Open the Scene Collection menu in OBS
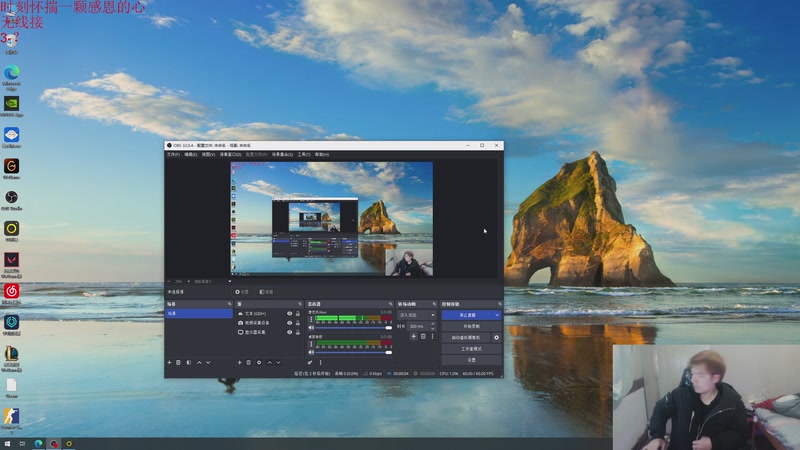This screenshot has height=450, width=800. pos(282,154)
